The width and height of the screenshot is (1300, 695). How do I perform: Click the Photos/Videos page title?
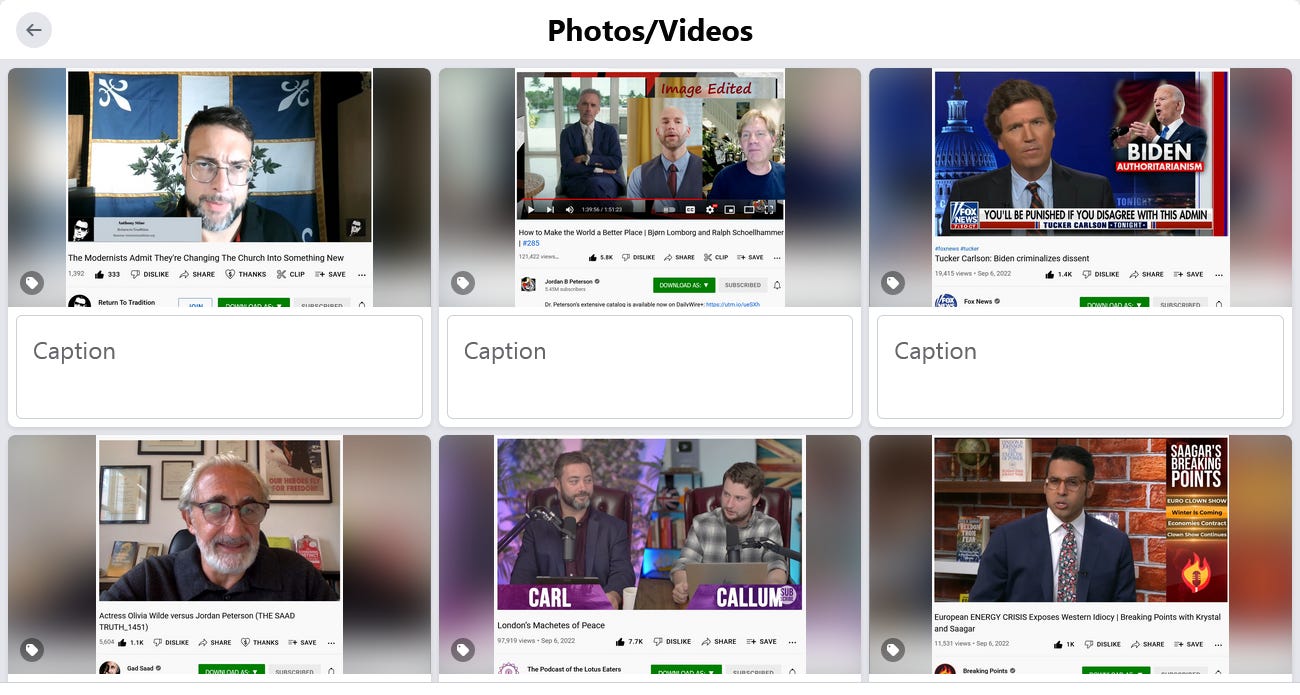coord(650,31)
